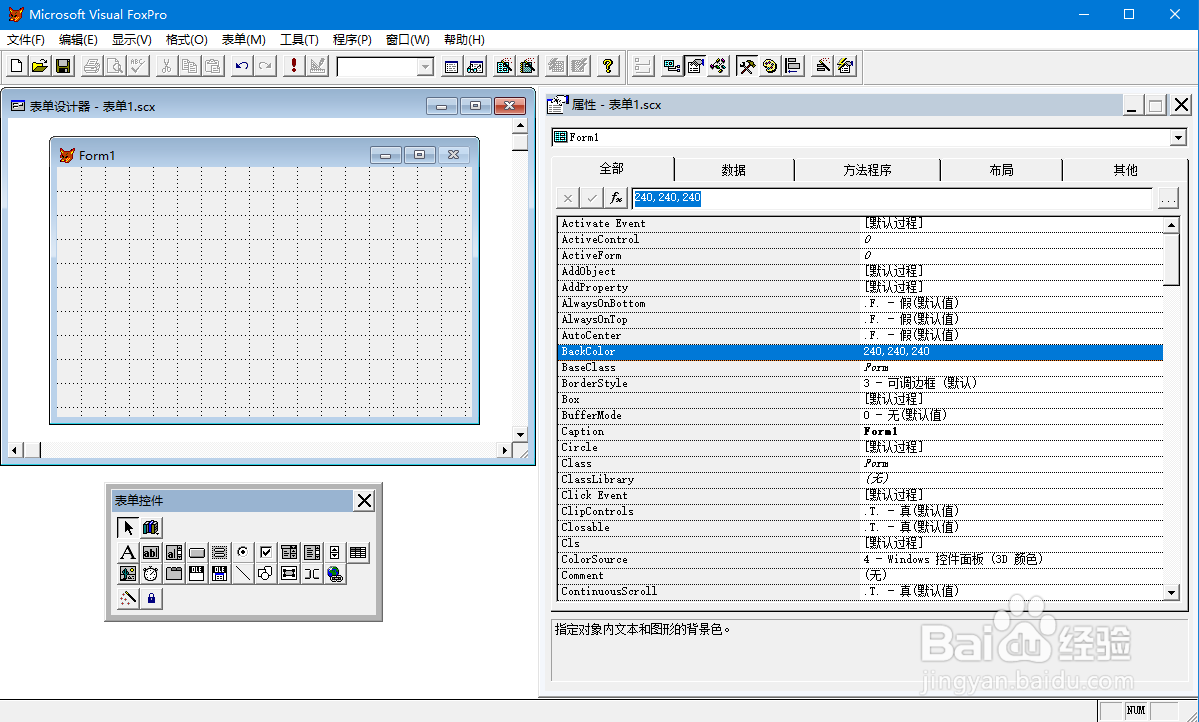Open the 表单(M) menu
This screenshot has width=1199, height=722.
(x=244, y=40)
